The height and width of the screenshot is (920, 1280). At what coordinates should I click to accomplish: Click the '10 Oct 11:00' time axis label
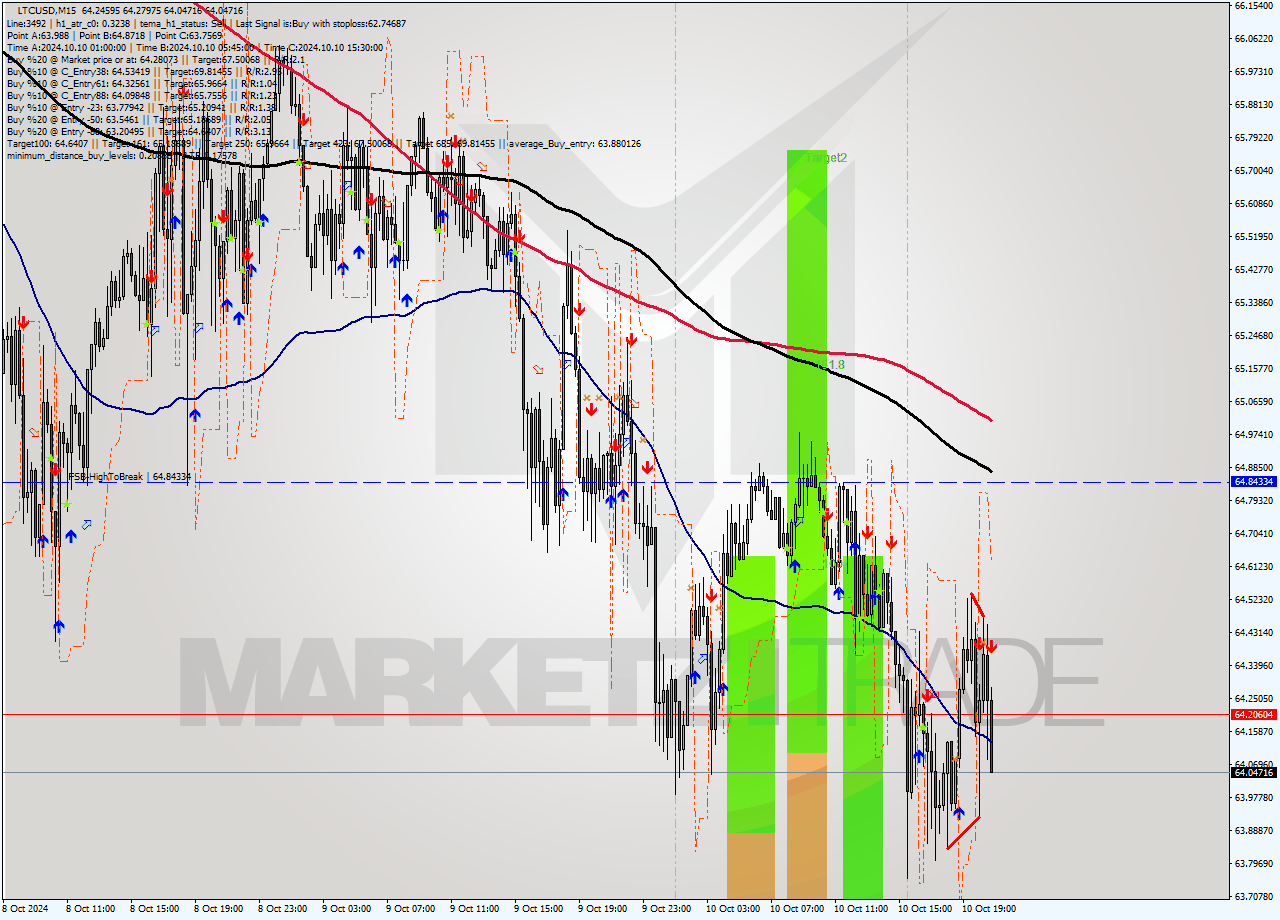861,909
